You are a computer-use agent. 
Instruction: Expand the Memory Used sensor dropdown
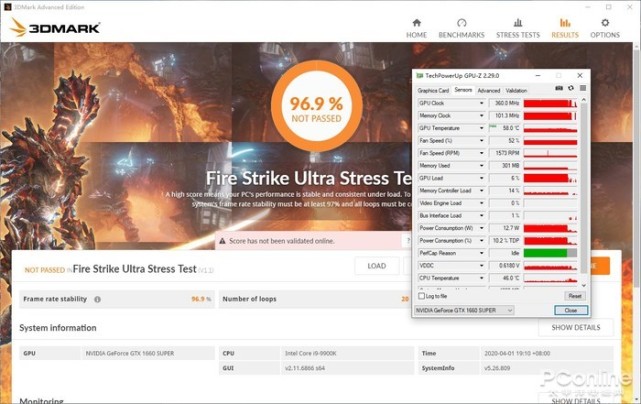point(481,166)
